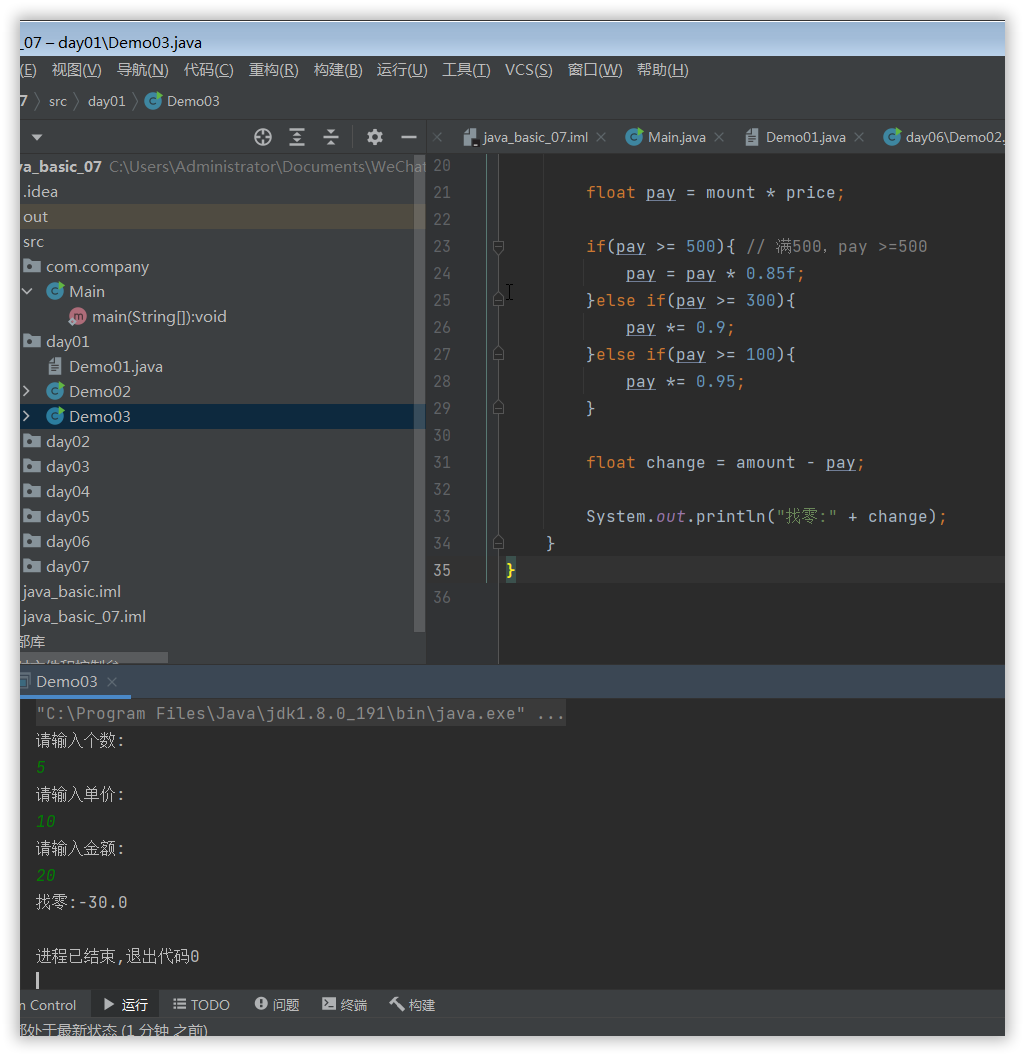Open the 构建(B) menu
1025x1056 pixels.
338,70
